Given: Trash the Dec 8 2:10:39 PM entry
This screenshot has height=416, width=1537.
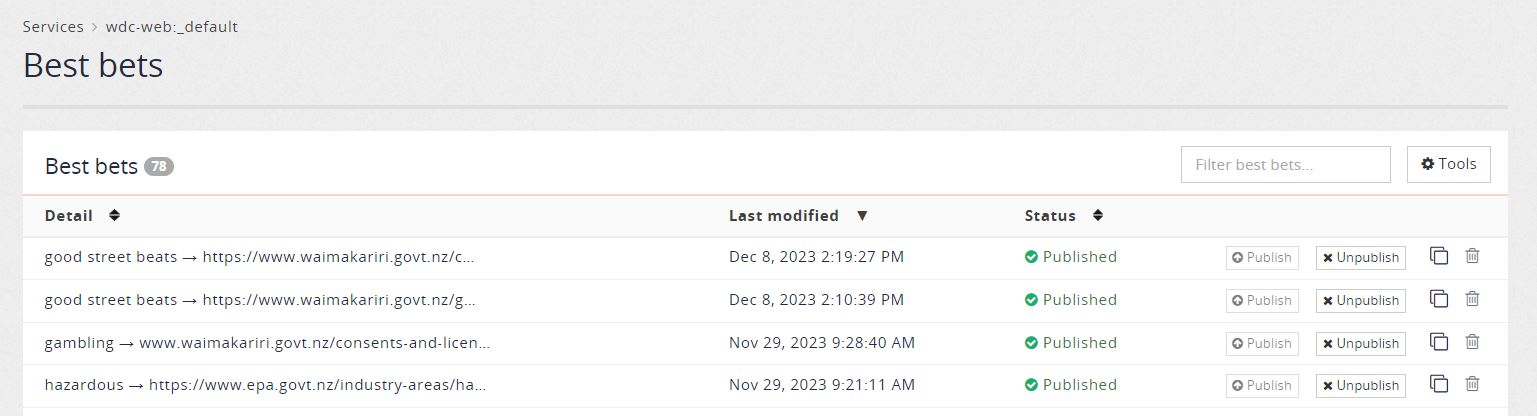Looking at the screenshot, I should click(1472, 299).
